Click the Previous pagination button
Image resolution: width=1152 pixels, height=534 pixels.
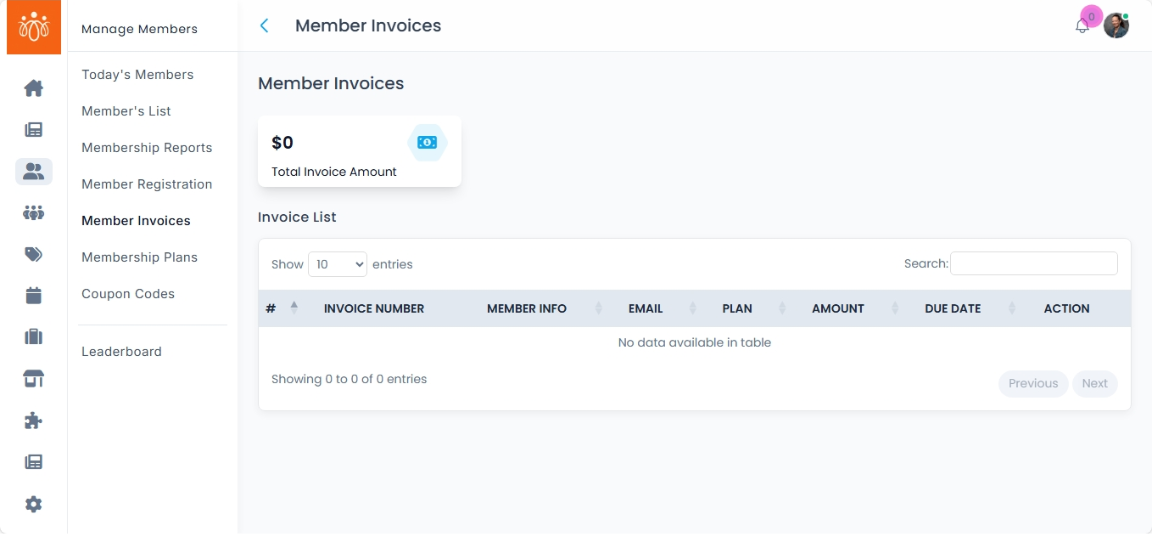[x=1033, y=384]
